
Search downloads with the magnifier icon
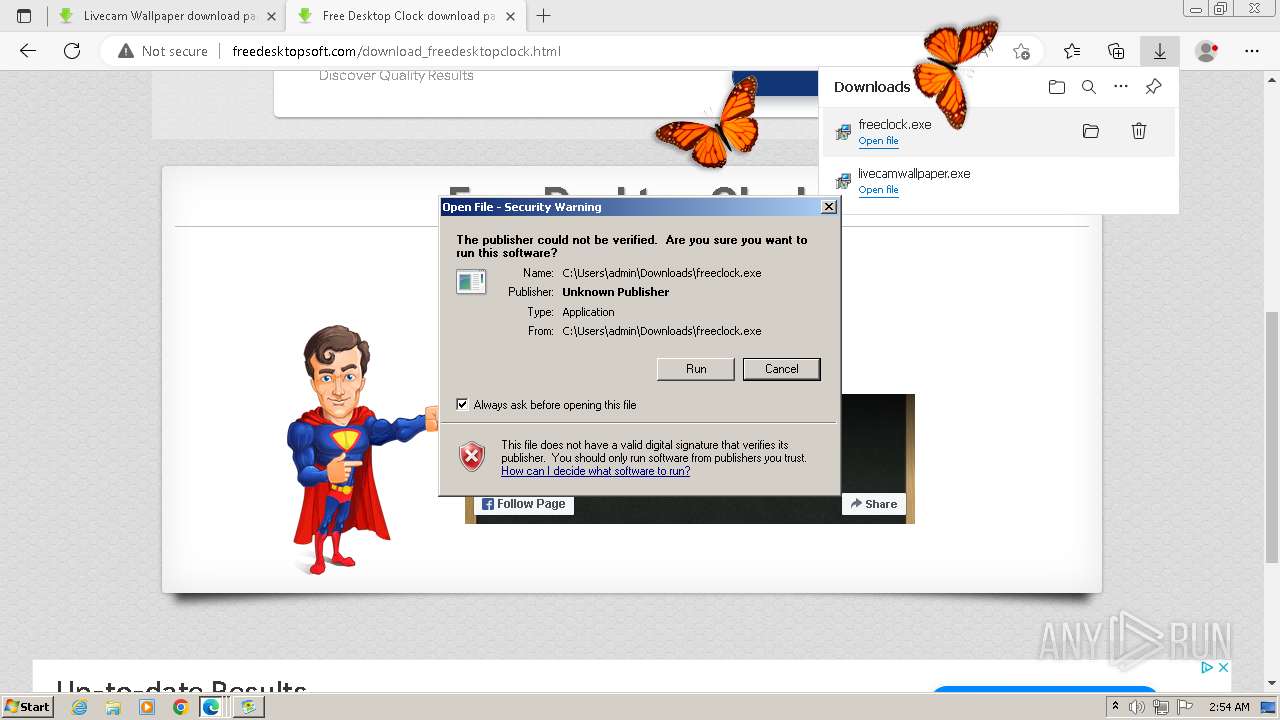[1089, 87]
